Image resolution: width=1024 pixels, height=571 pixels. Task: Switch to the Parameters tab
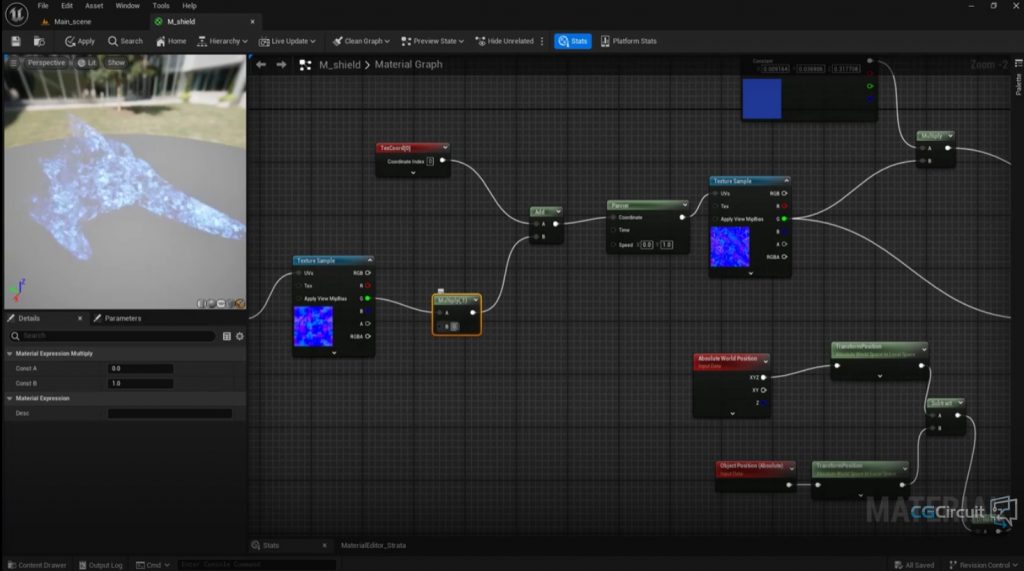[x=123, y=318]
